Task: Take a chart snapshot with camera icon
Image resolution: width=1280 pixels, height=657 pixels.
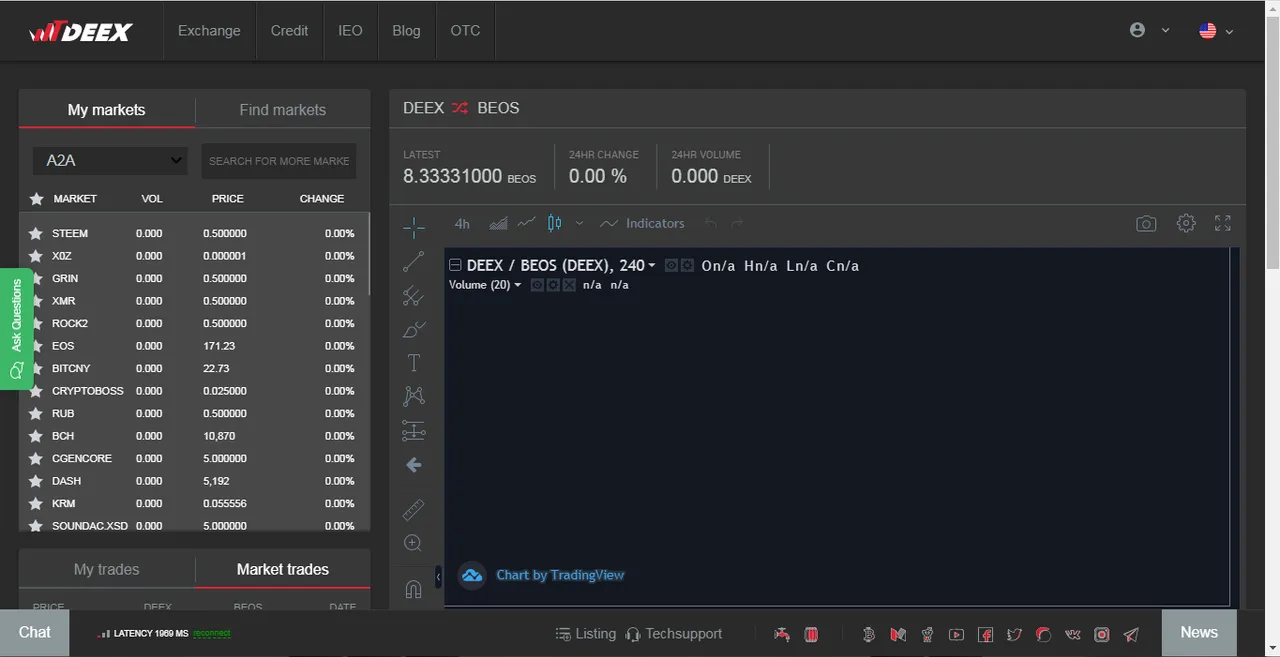Action: tap(1146, 224)
